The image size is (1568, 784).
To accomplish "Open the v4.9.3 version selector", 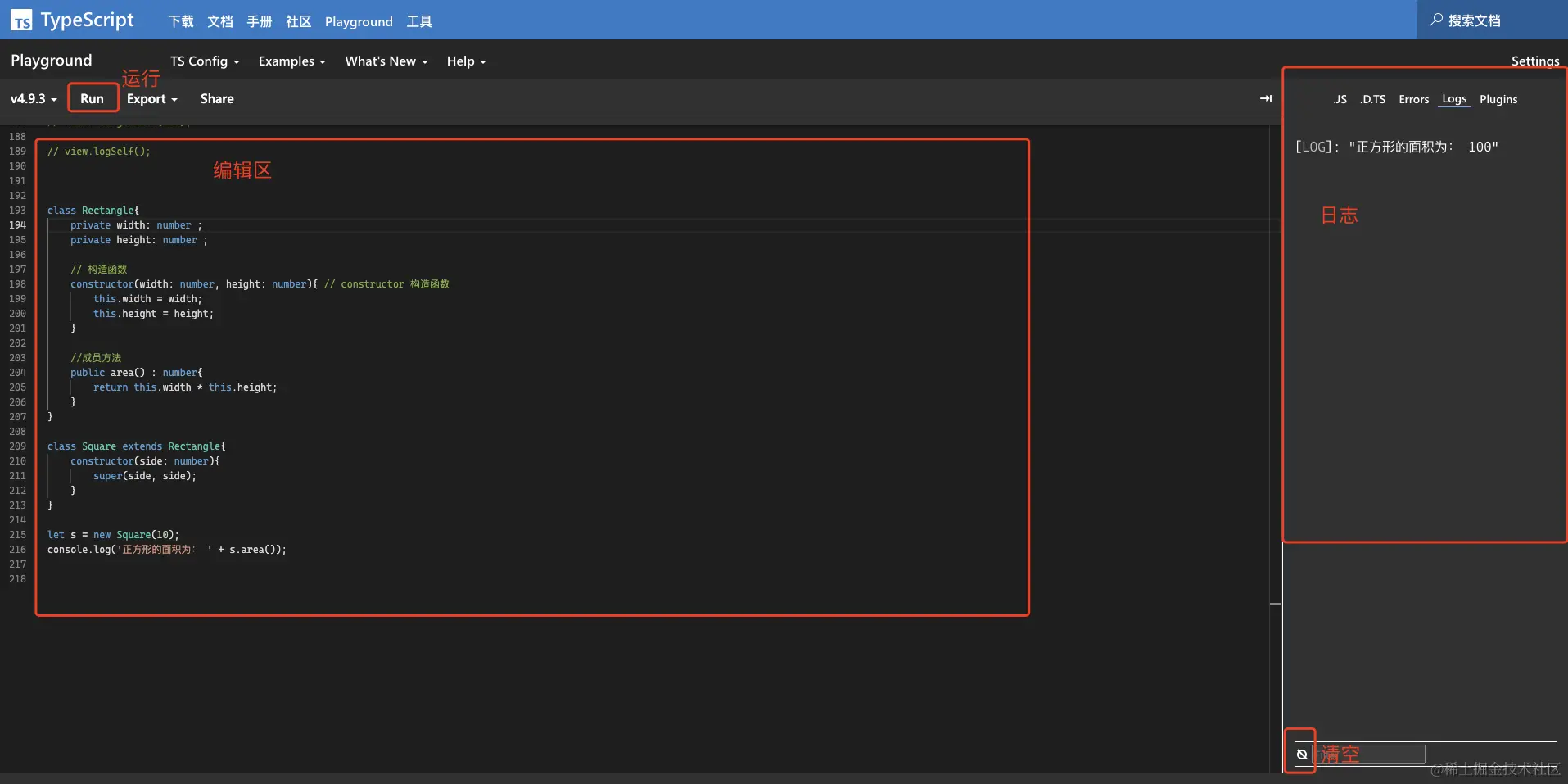I will pos(34,99).
